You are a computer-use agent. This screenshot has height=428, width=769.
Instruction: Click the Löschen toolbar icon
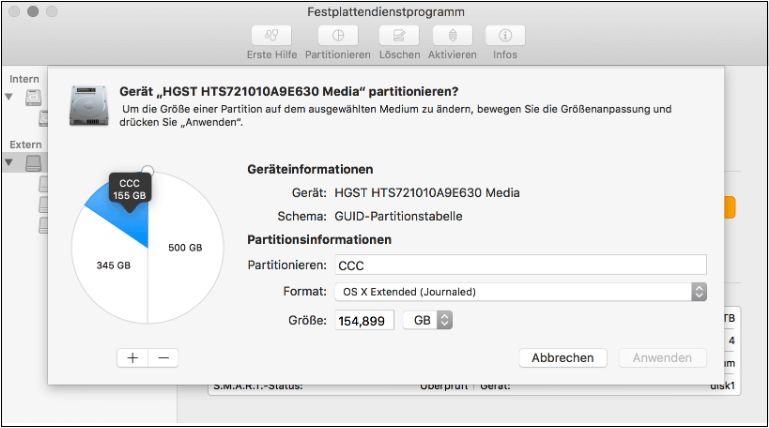point(399,35)
